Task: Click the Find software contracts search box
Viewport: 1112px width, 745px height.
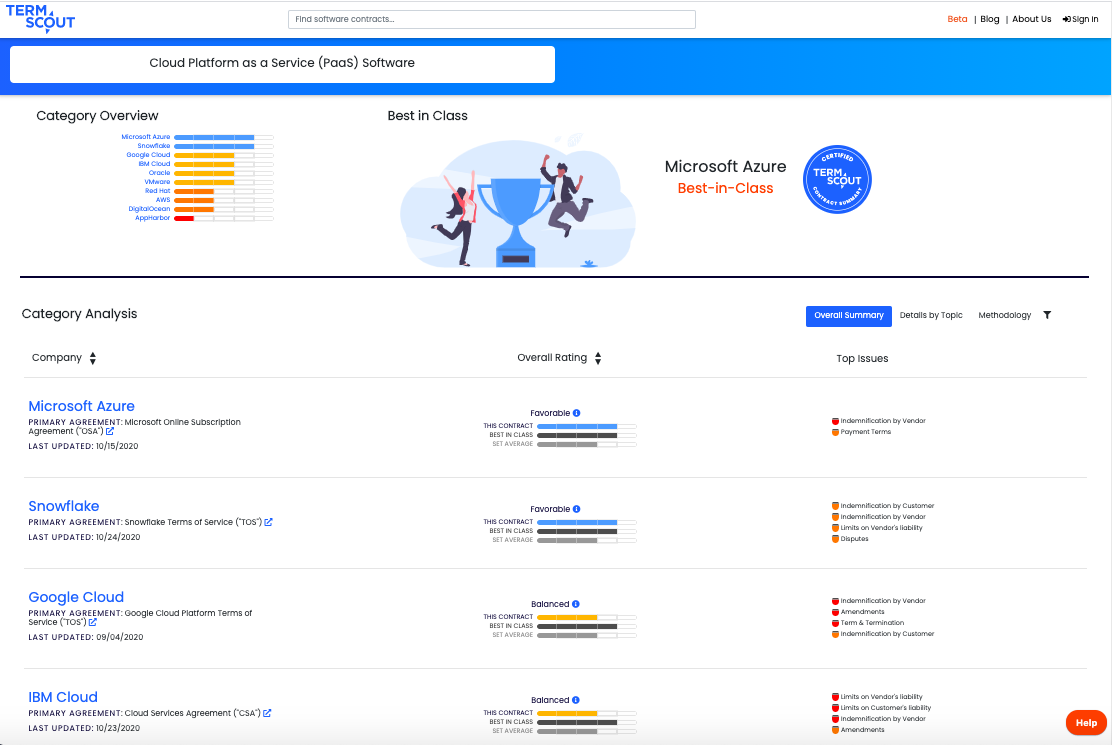Action: point(491,19)
